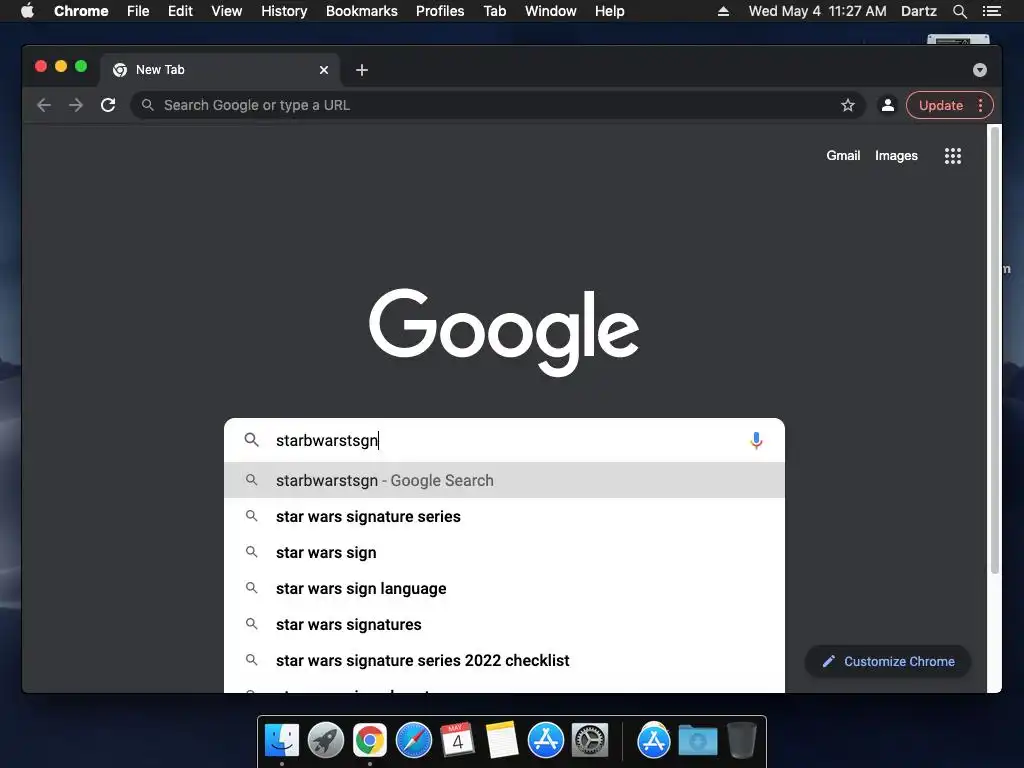Open Launchpad rocket in the Dock
Viewport: 1024px width, 768px height.
point(326,741)
